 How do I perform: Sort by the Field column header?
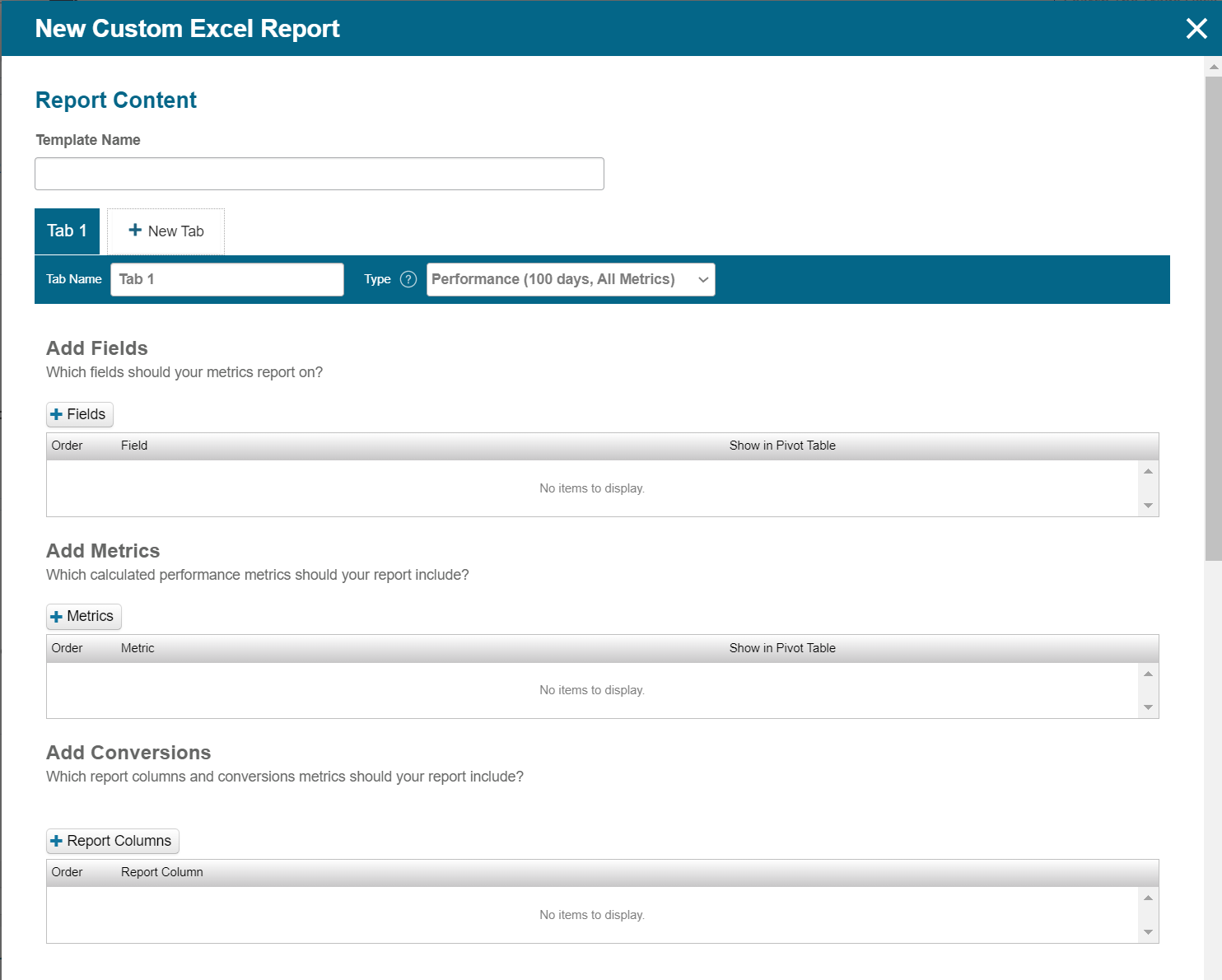pos(134,446)
